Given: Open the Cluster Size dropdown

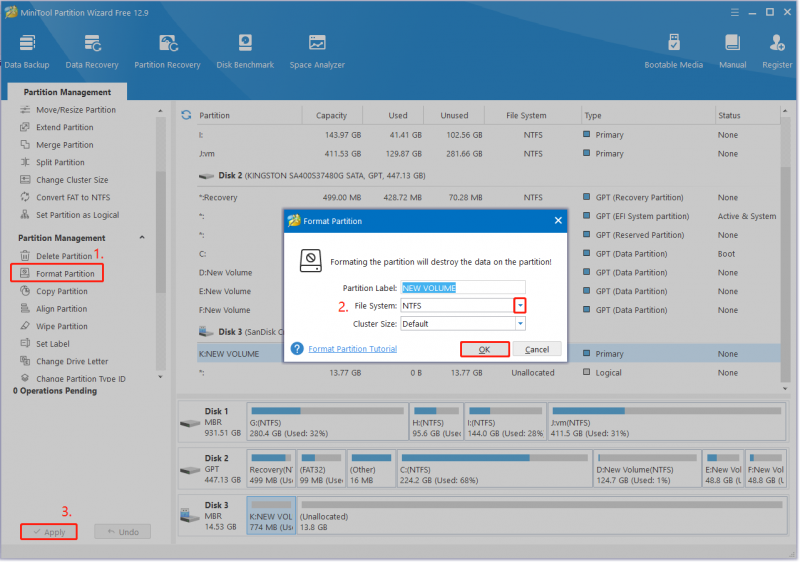Looking at the screenshot, I should 520,323.
